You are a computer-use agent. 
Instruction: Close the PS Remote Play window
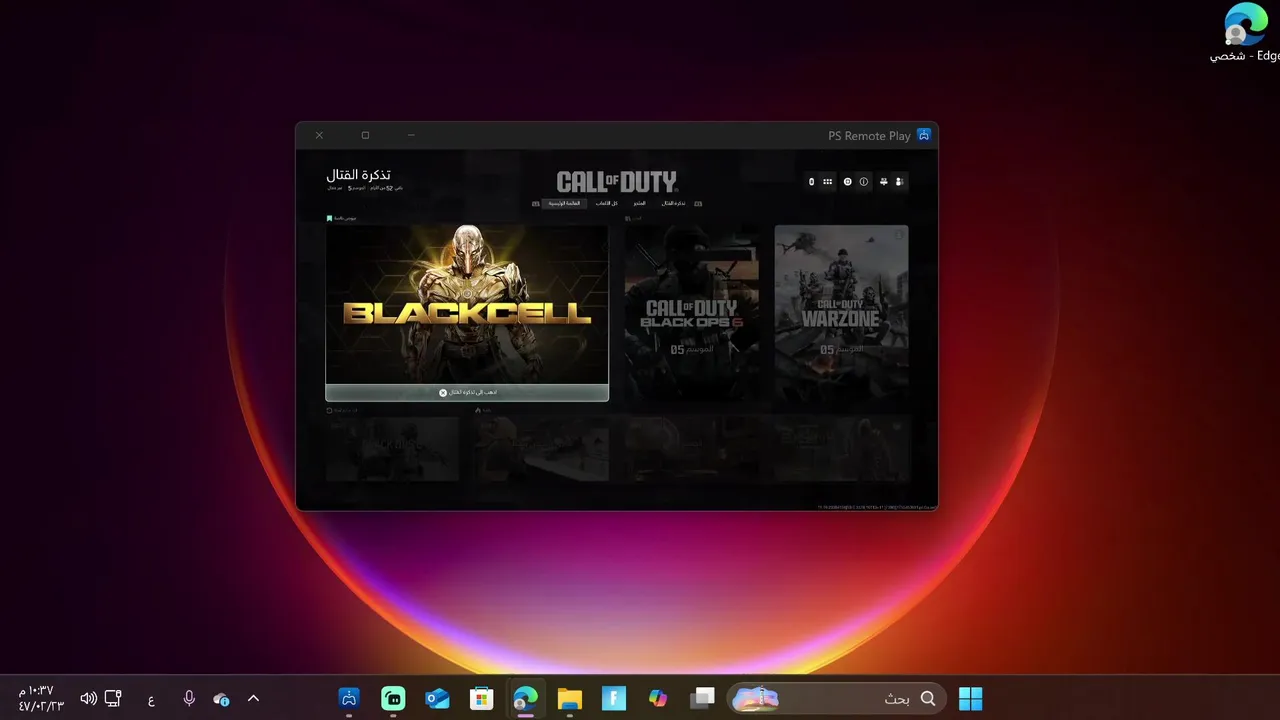319,135
